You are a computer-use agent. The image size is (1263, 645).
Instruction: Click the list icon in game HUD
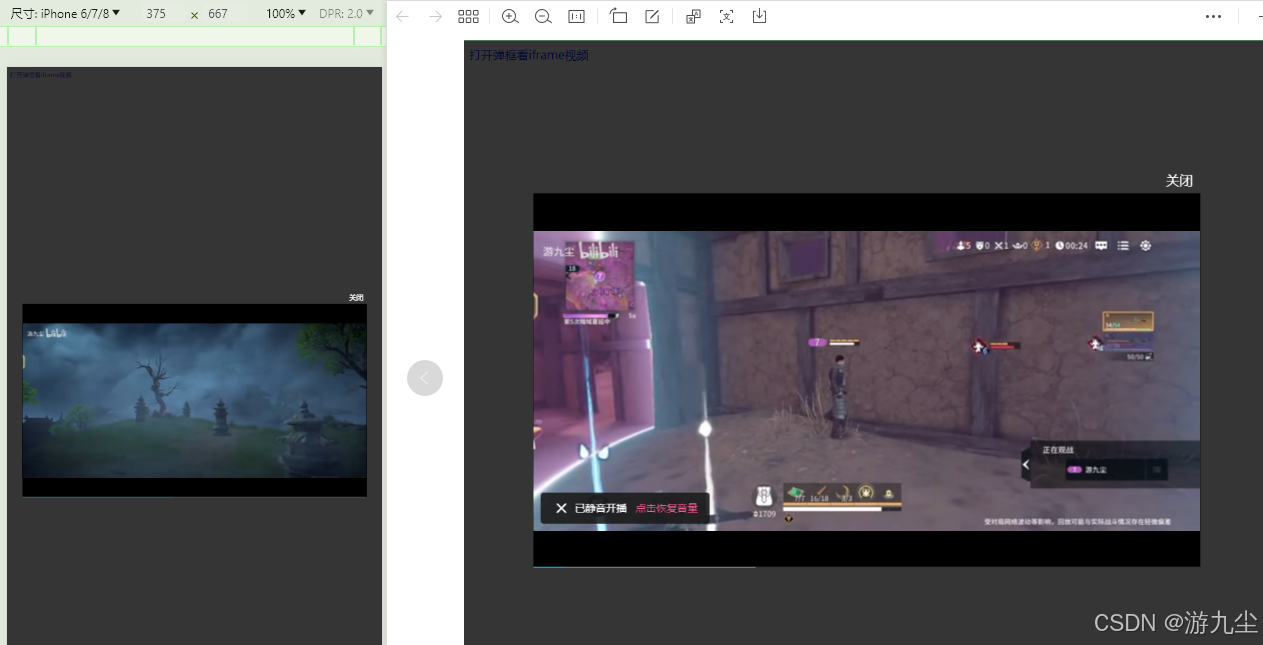pyautogui.click(x=1123, y=245)
